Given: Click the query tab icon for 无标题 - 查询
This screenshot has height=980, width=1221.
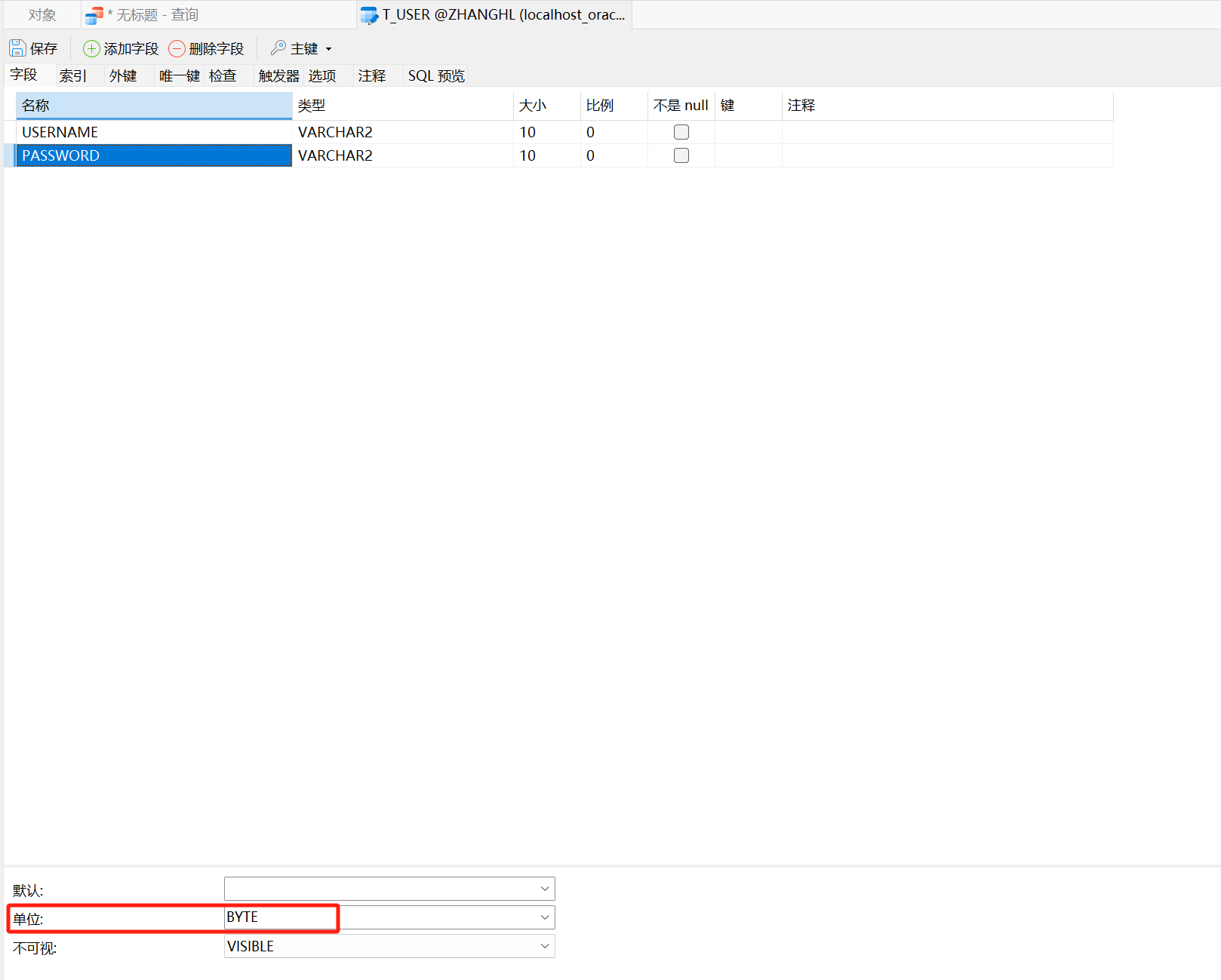Looking at the screenshot, I should click(94, 15).
